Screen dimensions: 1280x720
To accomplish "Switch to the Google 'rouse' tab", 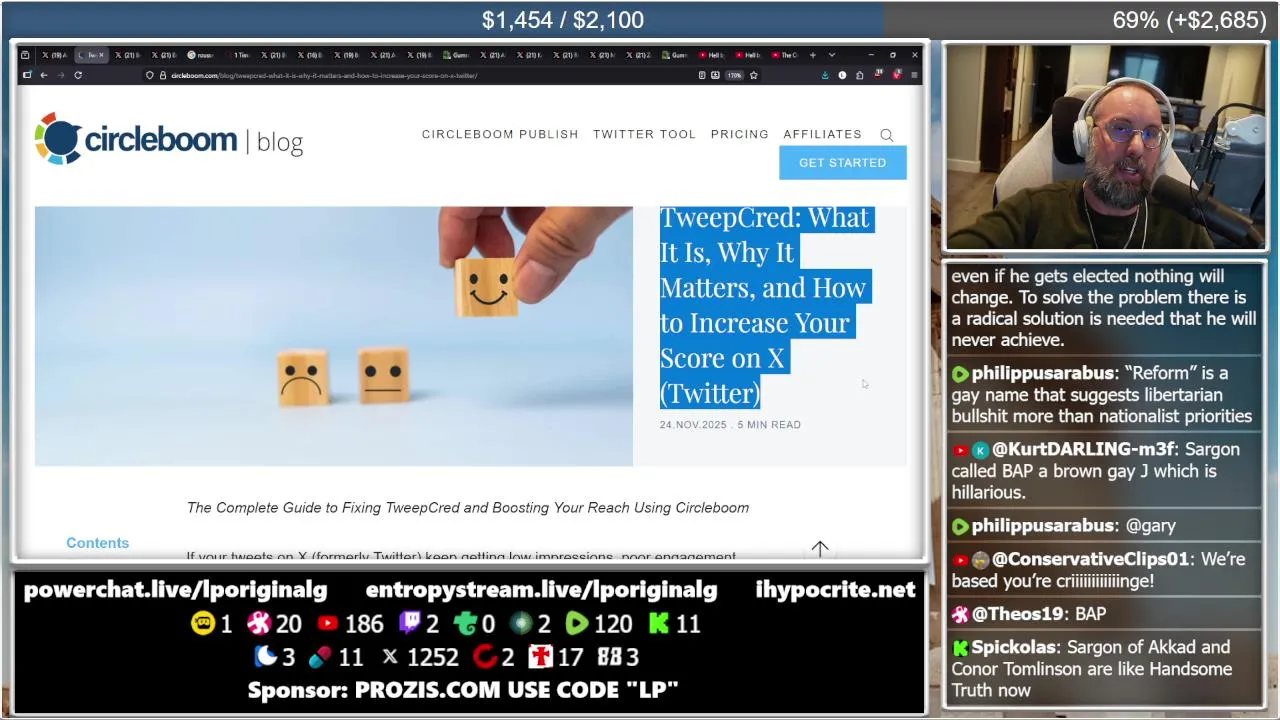I will (x=200, y=55).
